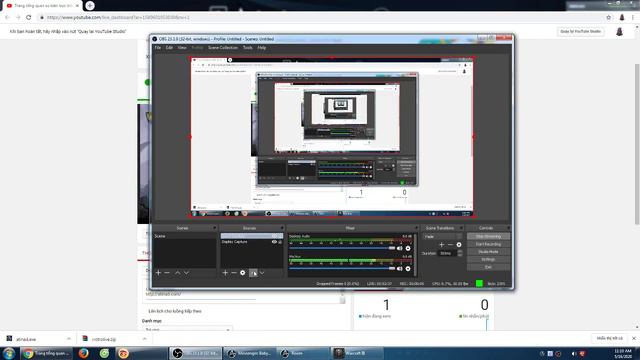The width and height of the screenshot is (640, 360).
Task: Expand options for the first downloaded .exe file
Action: coord(69,339)
